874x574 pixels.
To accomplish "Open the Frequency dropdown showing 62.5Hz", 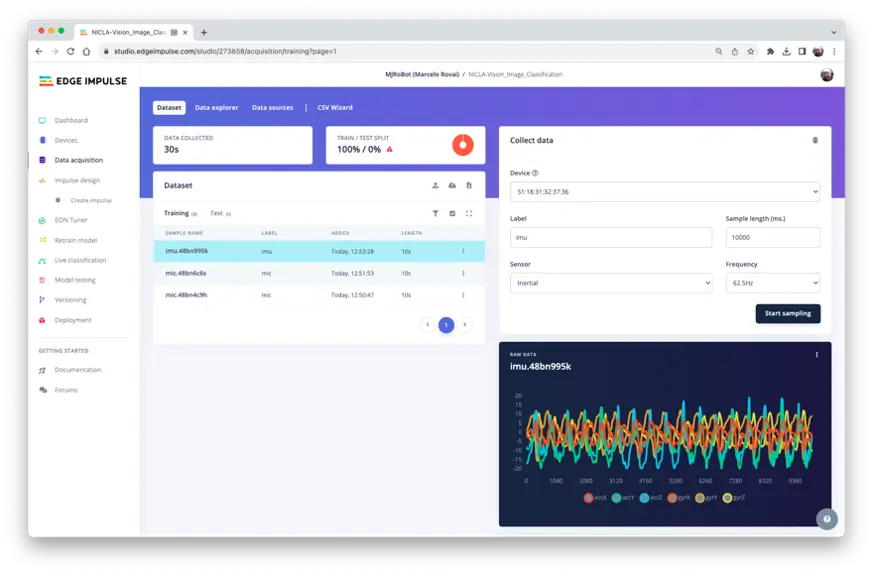I will click(772, 283).
